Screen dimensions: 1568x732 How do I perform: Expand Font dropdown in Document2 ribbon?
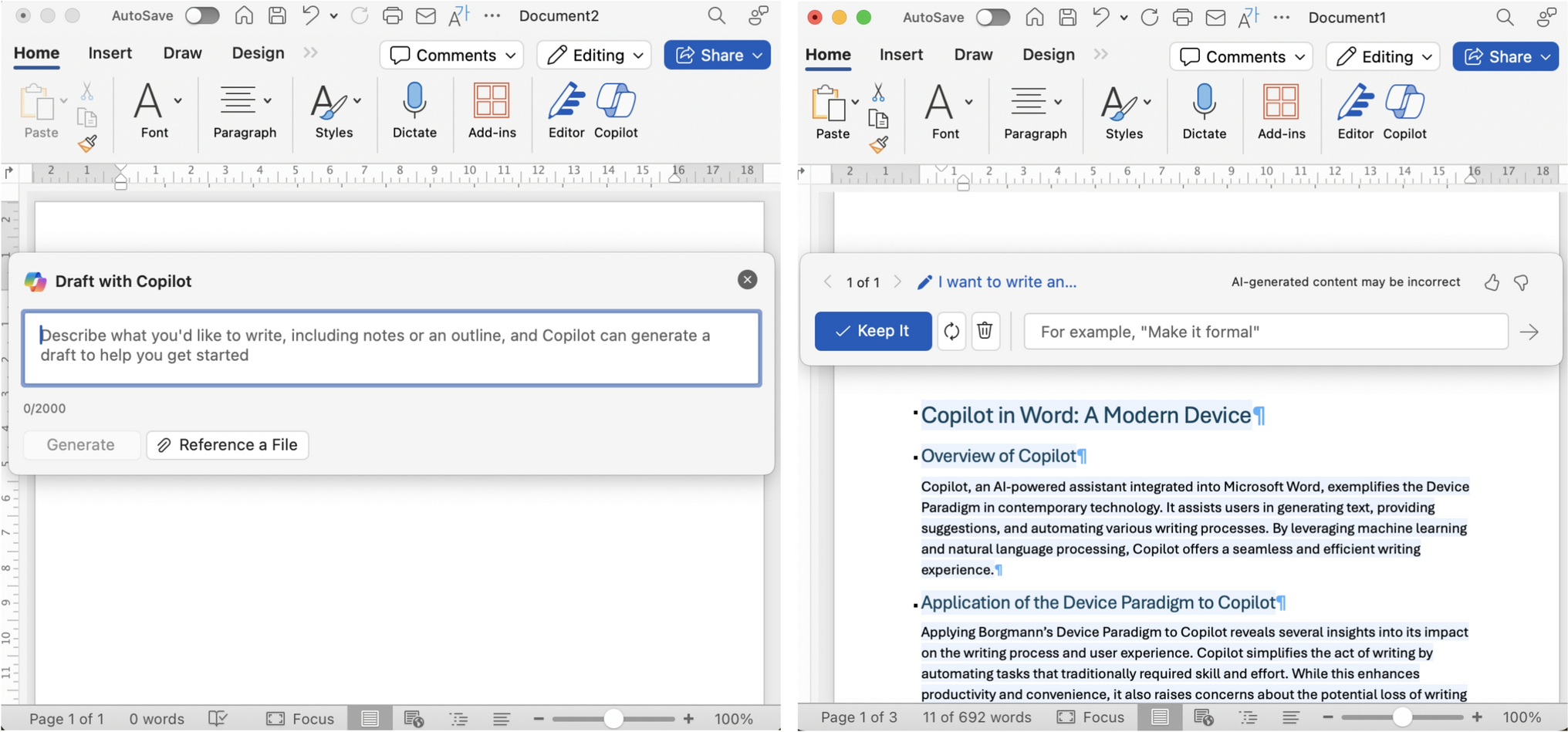[178, 100]
